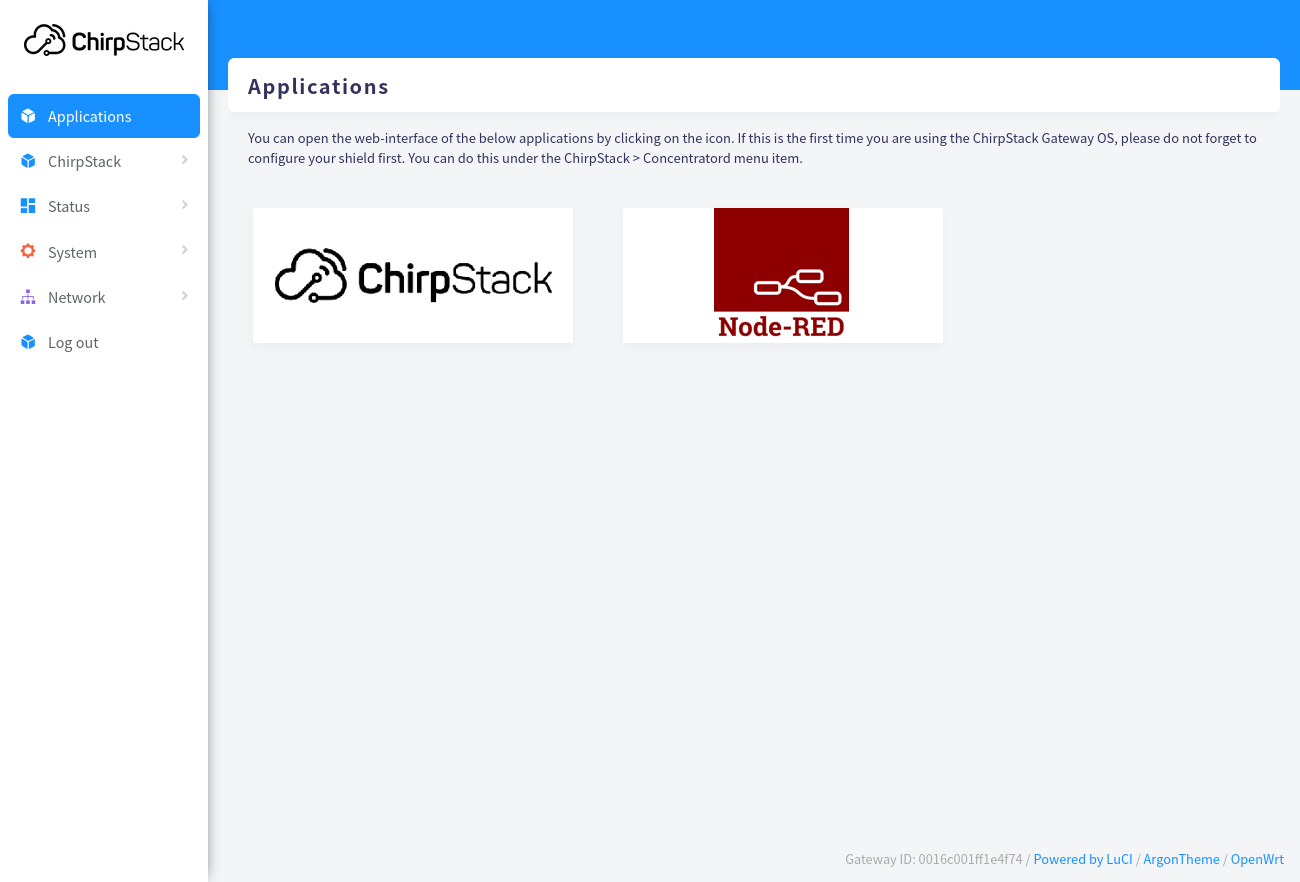The width and height of the screenshot is (1300, 882).
Task: Select the System menu label
Action: pyautogui.click(x=72, y=252)
